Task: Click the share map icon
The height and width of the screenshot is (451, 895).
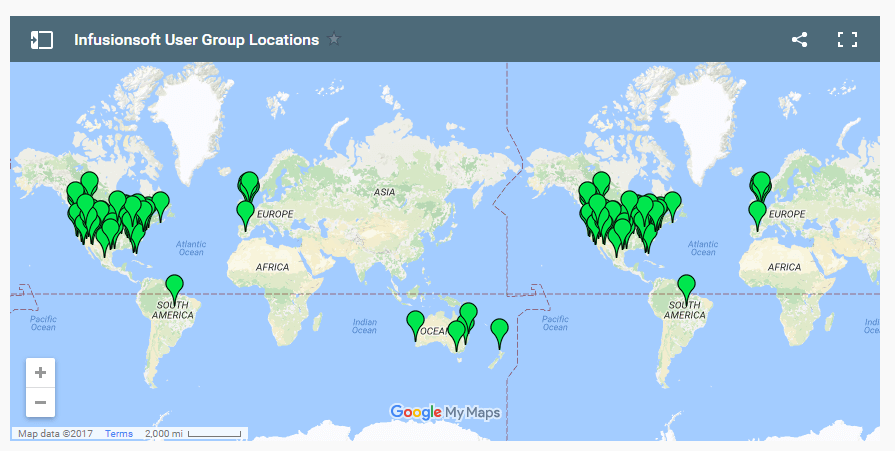Action: [799, 39]
